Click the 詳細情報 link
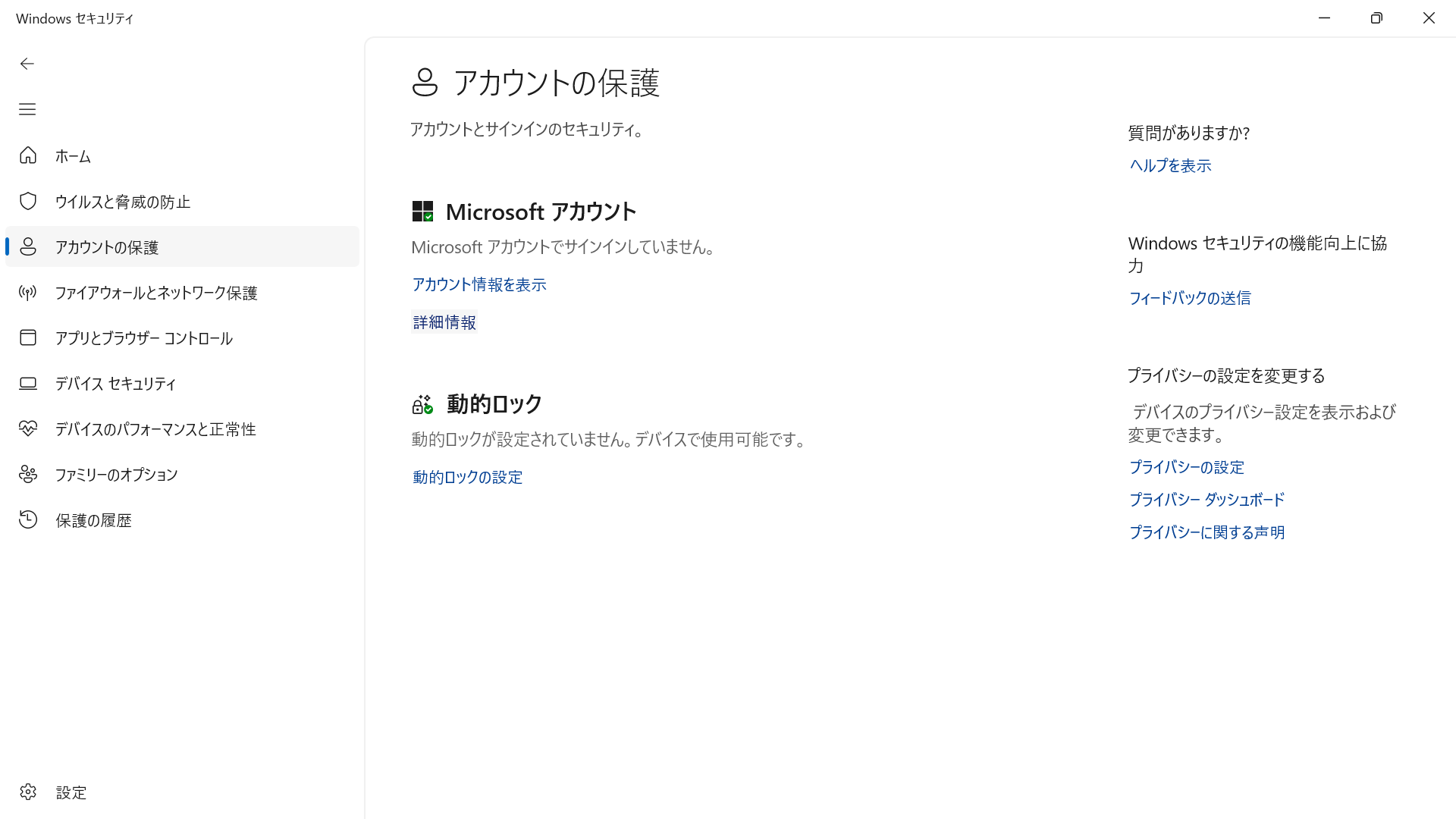 (444, 322)
